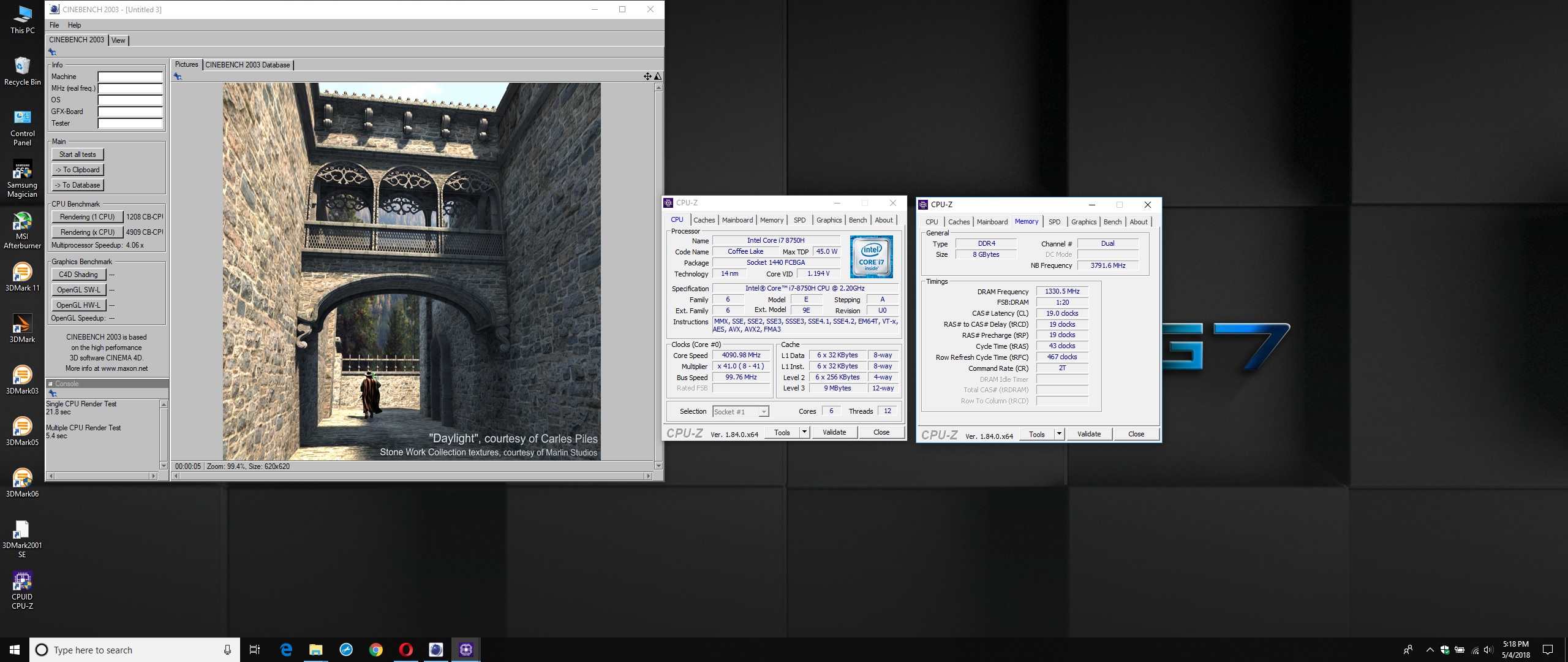The width and height of the screenshot is (1568, 662).
Task: Open the Windows Start menu
Action: 15,650
